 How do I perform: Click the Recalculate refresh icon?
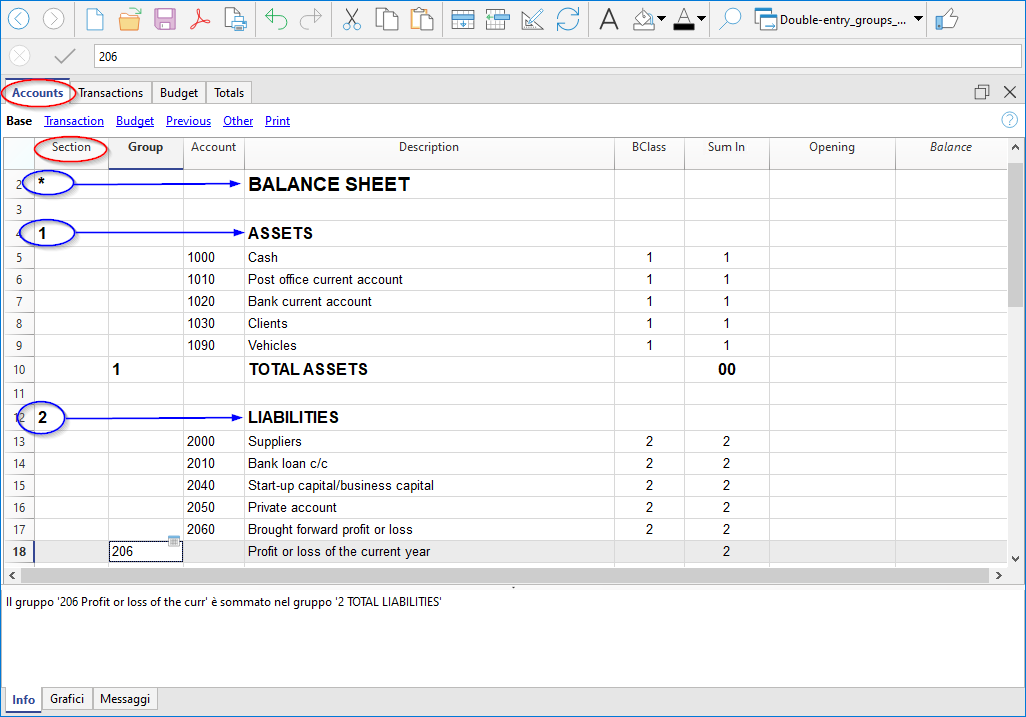coord(568,19)
